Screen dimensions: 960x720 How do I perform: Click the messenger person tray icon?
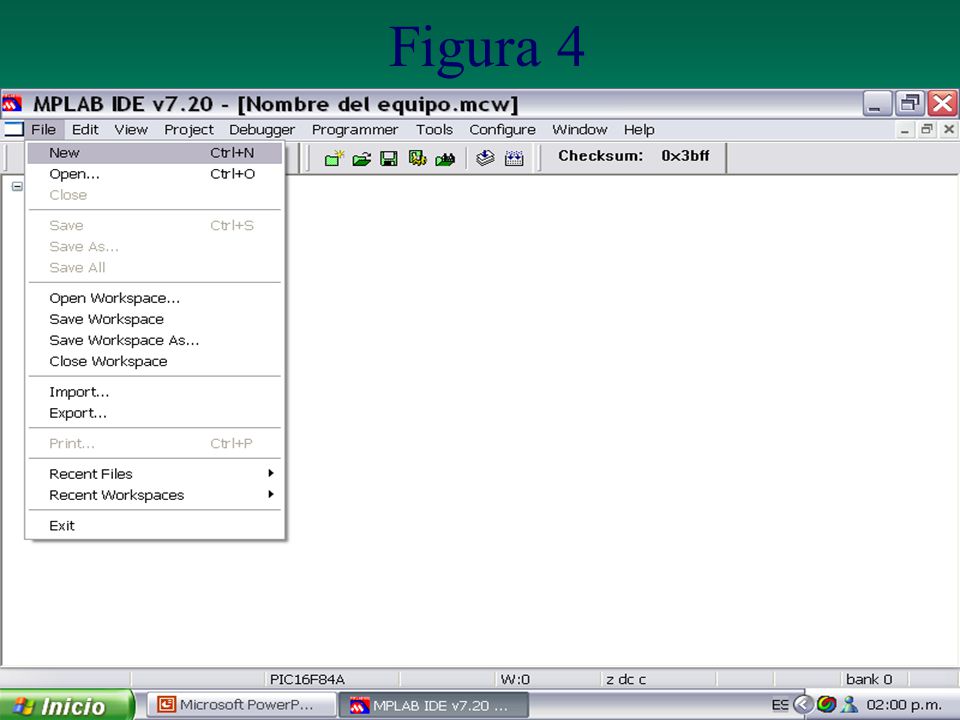point(849,705)
